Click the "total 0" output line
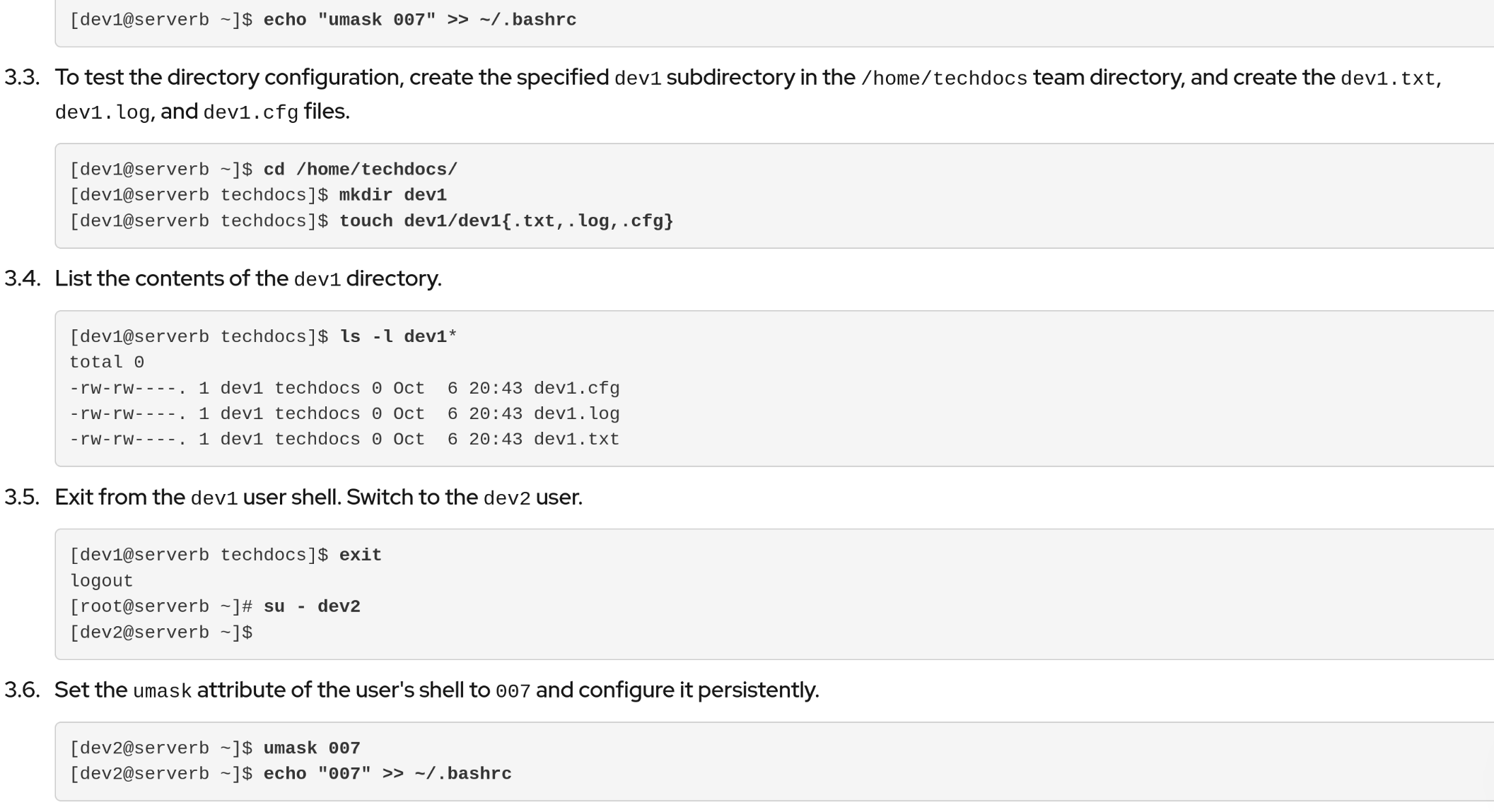The image size is (1494, 812). [107, 363]
